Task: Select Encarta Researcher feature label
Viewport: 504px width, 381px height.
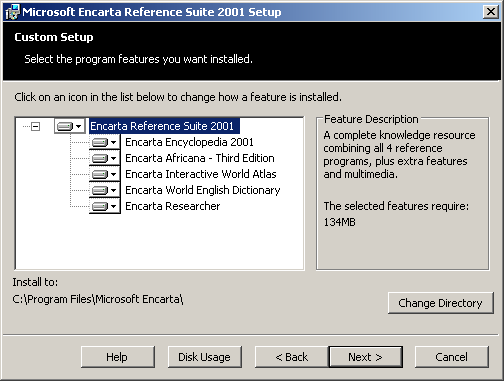Action: pyautogui.click(x=173, y=206)
